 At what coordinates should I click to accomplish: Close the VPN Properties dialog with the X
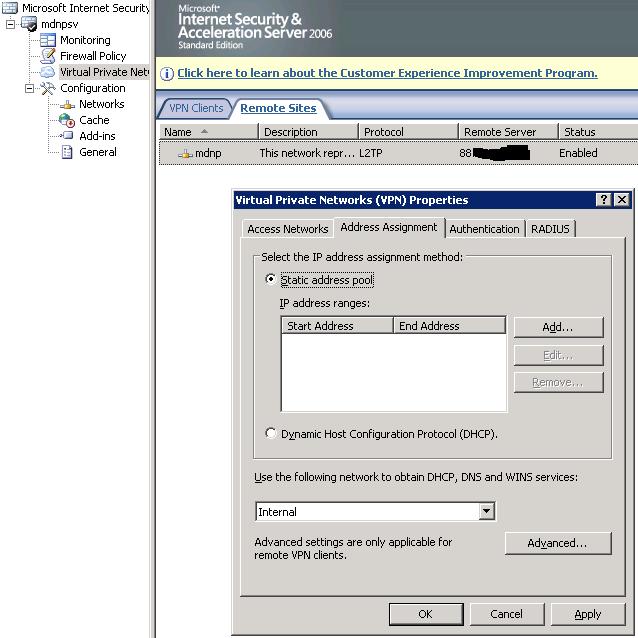[x=622, y=200]
